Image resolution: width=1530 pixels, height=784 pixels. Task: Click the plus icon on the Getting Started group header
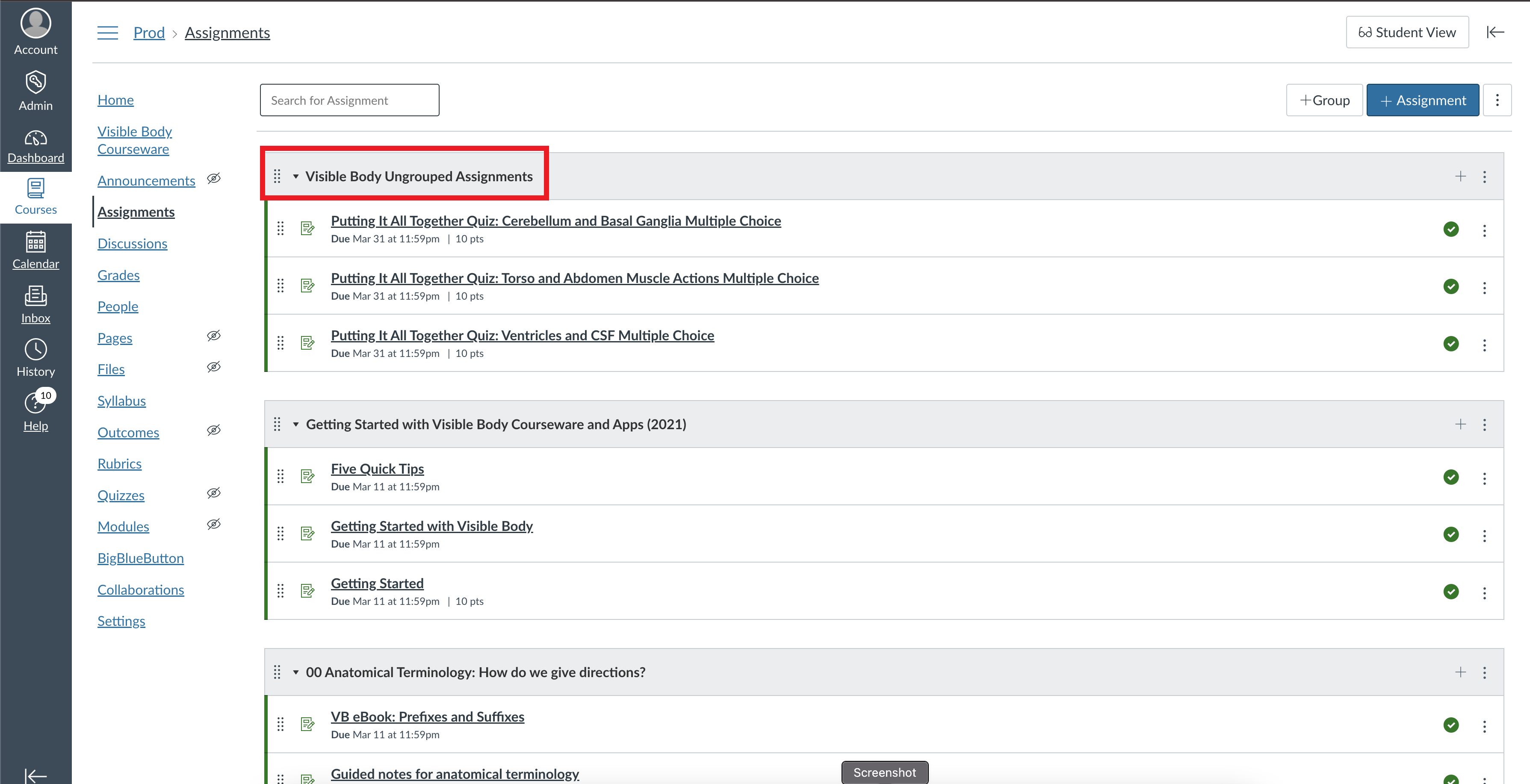tap(1460, 424)
